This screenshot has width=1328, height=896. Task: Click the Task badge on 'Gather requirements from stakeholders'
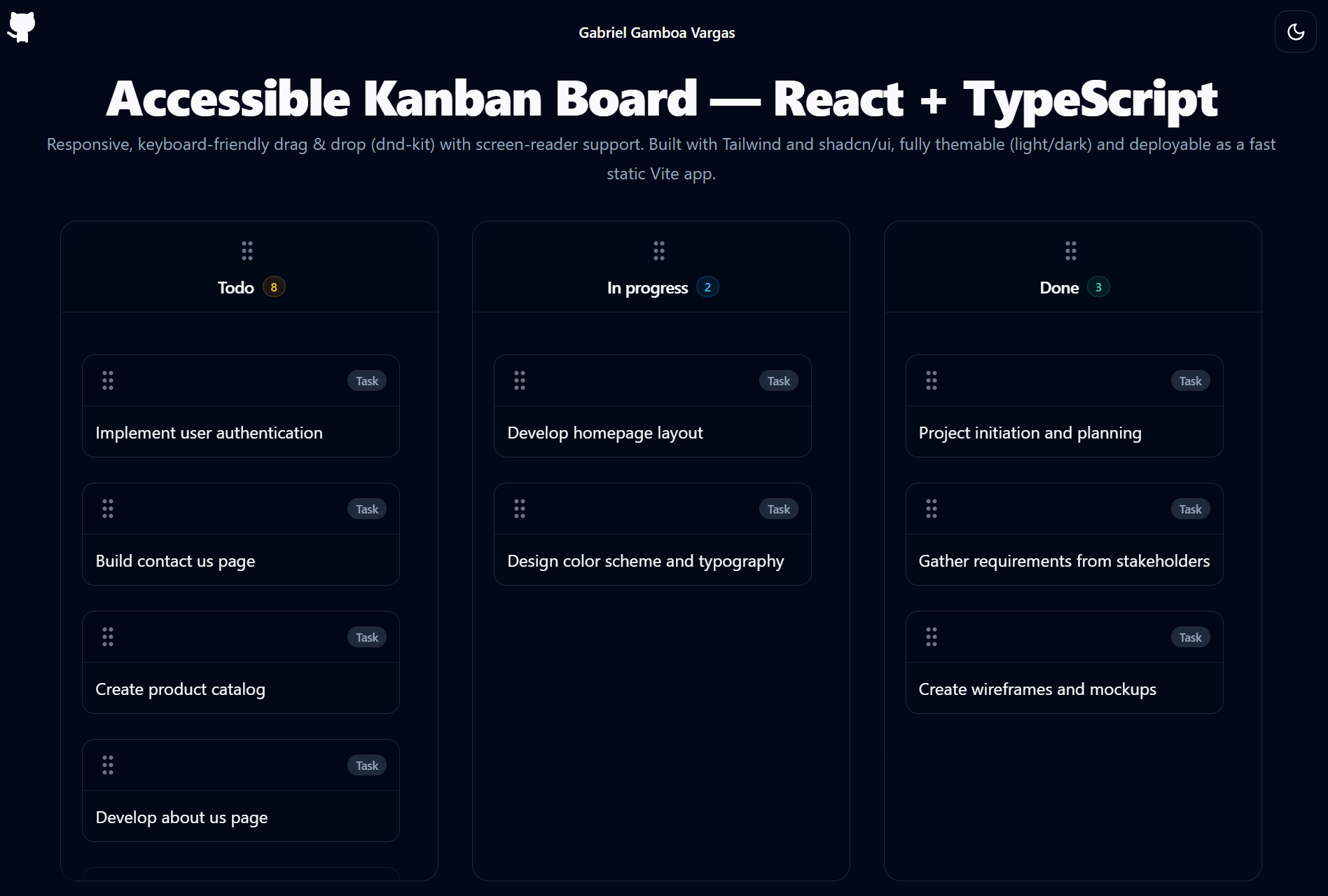1190,509
